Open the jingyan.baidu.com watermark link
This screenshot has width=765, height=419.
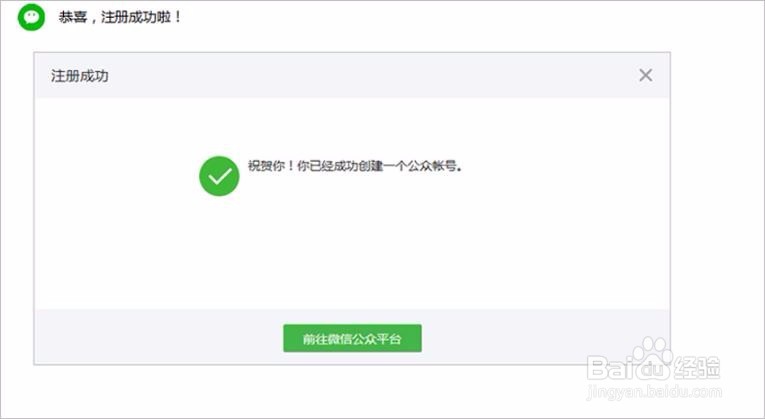pos(654,392)
